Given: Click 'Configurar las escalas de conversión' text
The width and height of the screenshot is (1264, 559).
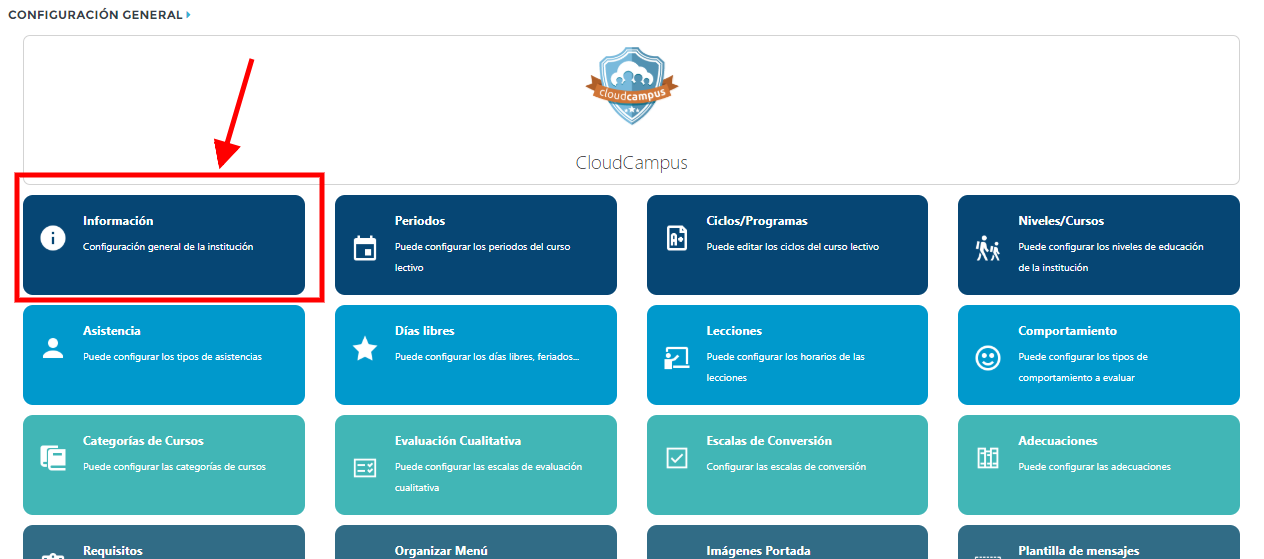Looking at the screenshot, I should click(786, 466).
